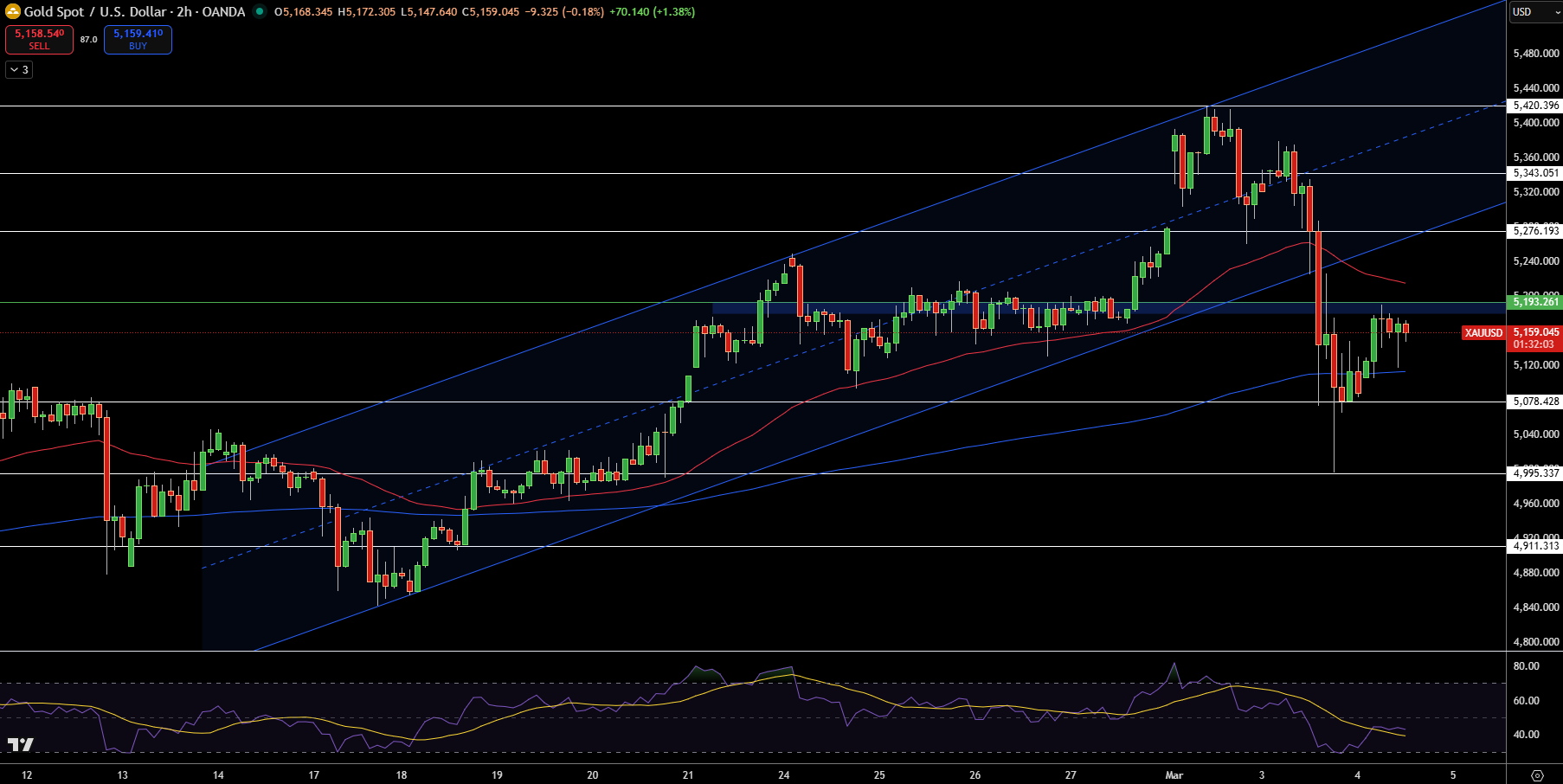Click the 5,480.000 price axis tick
1563x784 pixels.
coord(1536,54)
